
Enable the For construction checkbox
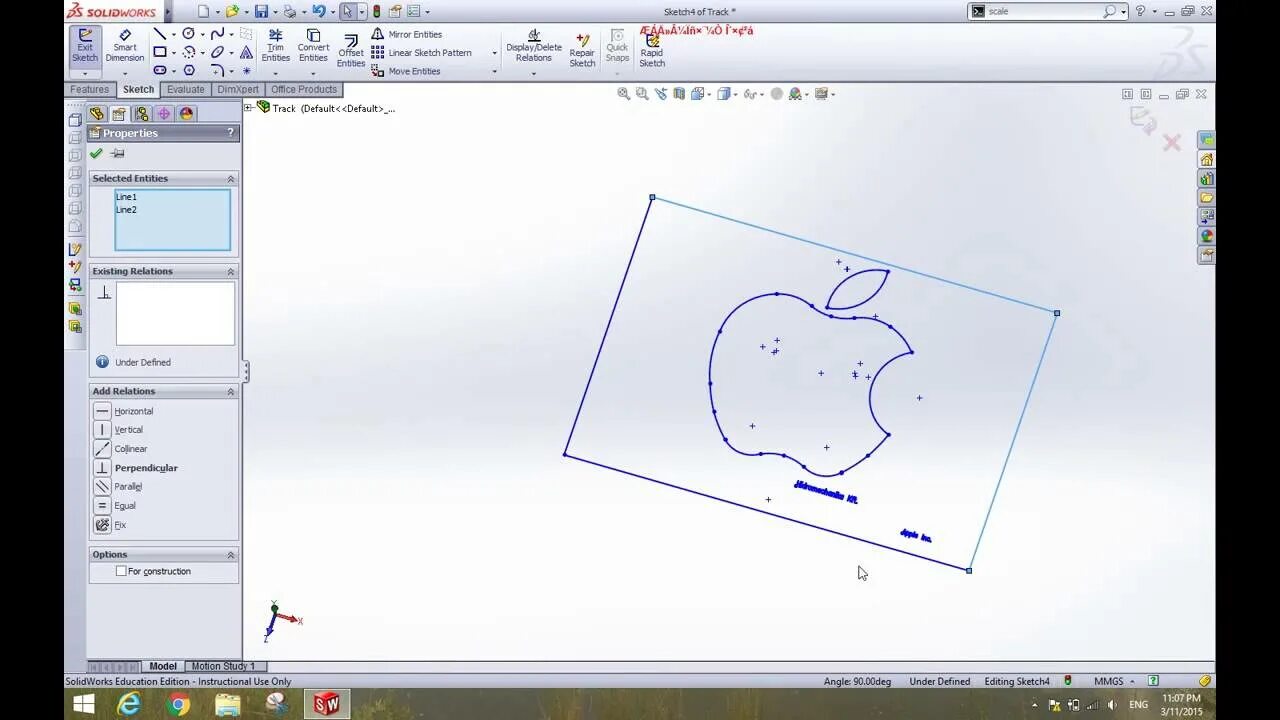(x=121, y=571)
